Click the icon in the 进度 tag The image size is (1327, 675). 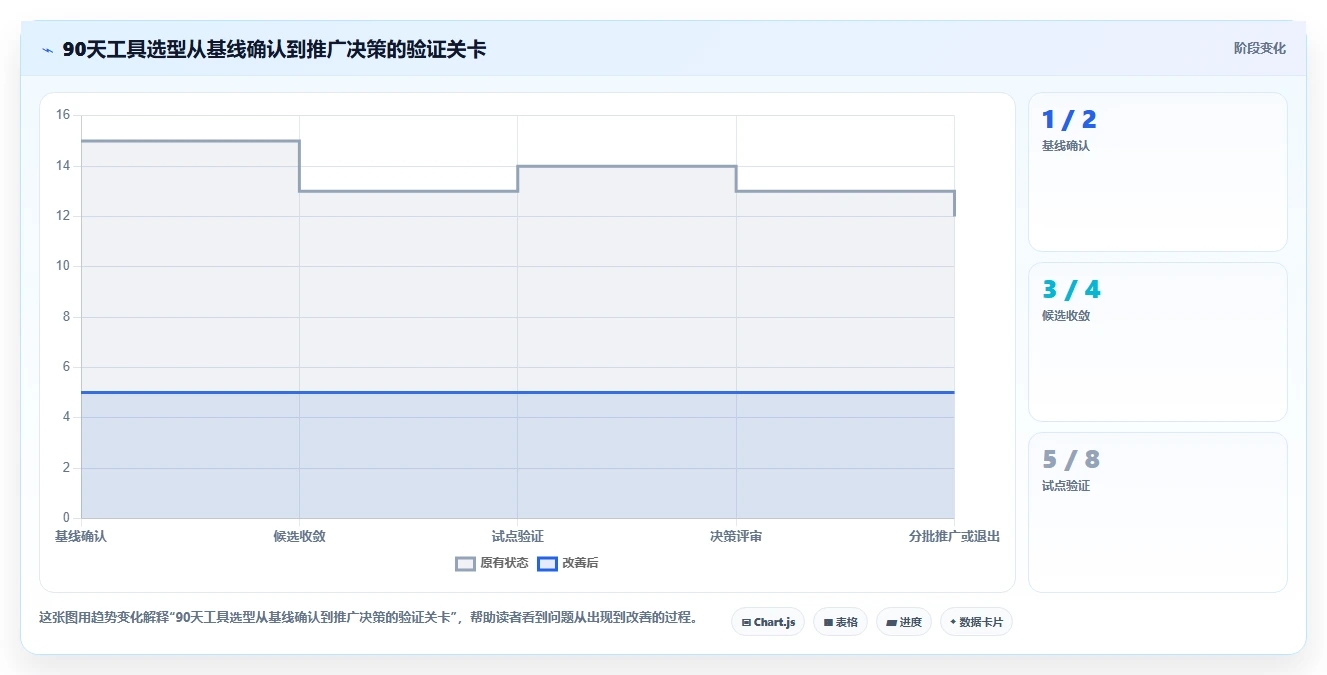pyautogui.click(x=891, y=622)
